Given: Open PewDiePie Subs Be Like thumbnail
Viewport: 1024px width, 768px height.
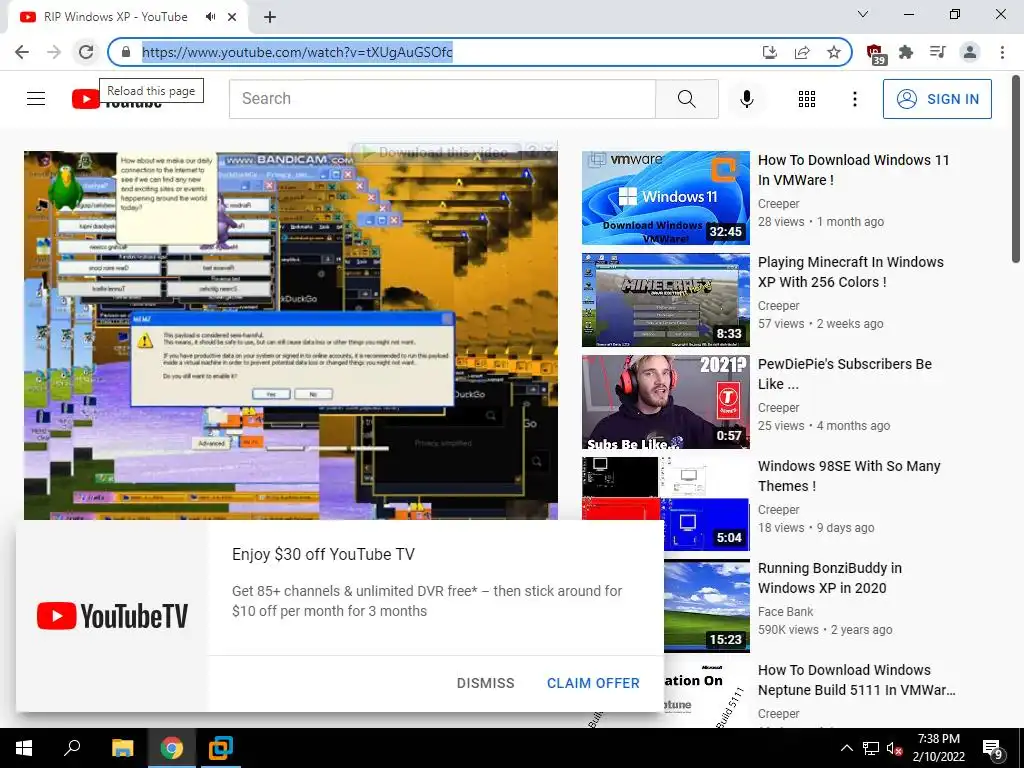Looking at the screenshot, I should [x=665, y=402].
